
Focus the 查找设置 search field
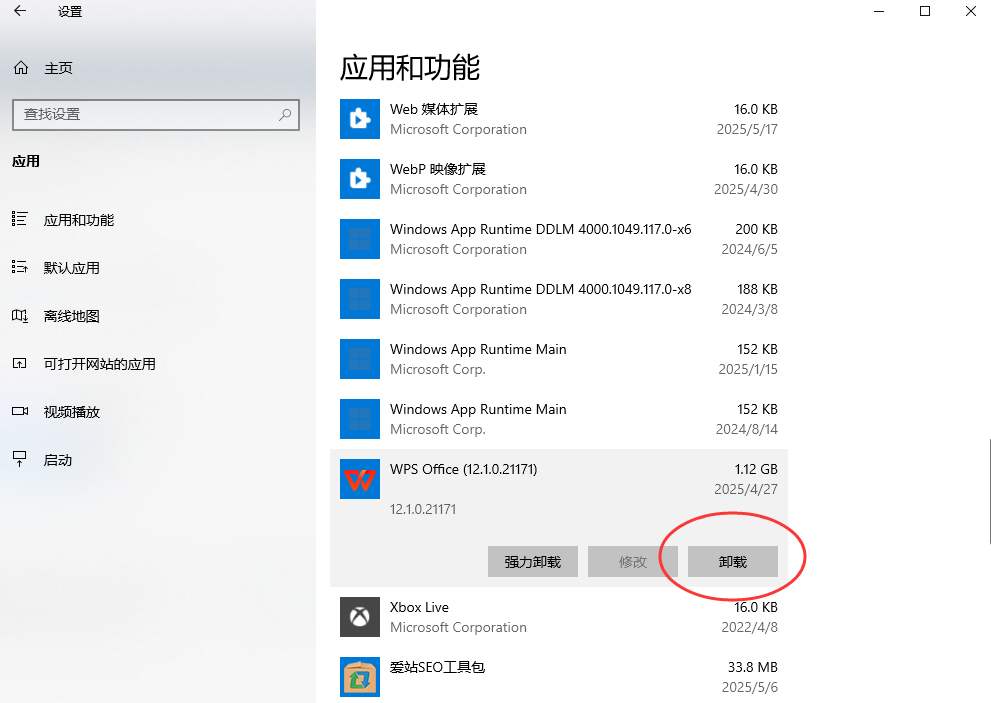(155, 114)
